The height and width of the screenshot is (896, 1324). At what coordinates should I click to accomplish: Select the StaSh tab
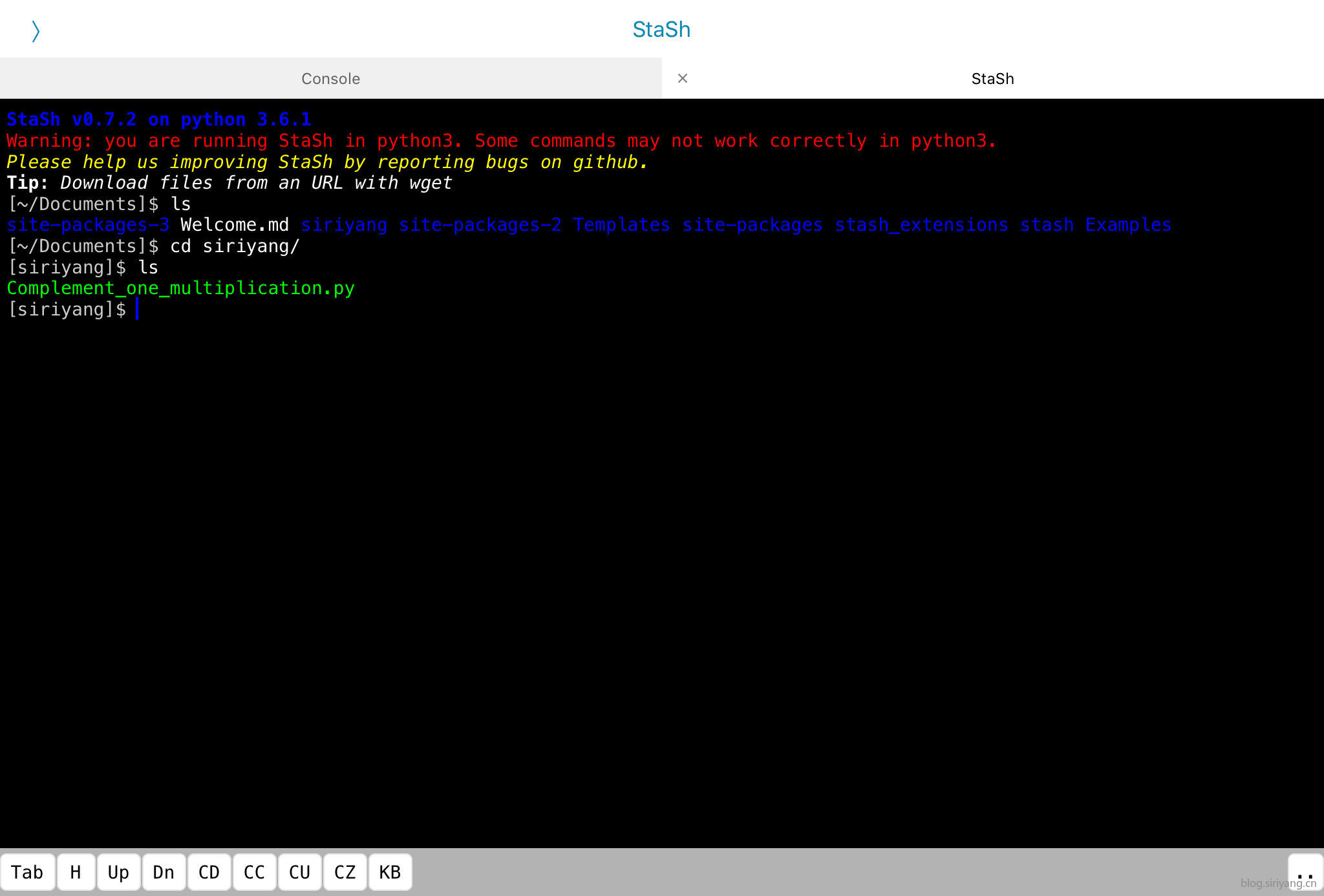[x=992, y=78]
